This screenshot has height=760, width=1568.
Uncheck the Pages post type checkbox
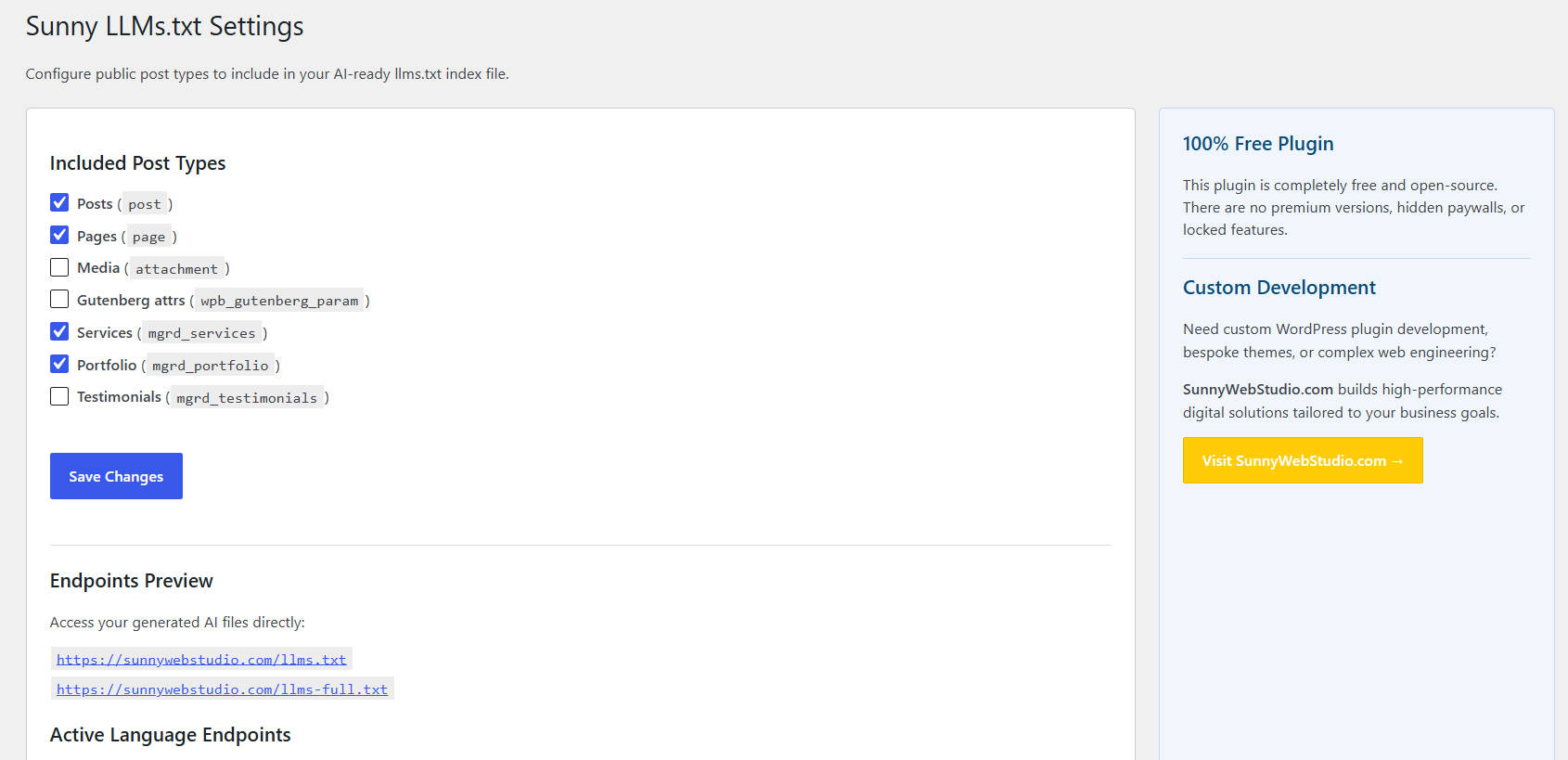[59, 235]
